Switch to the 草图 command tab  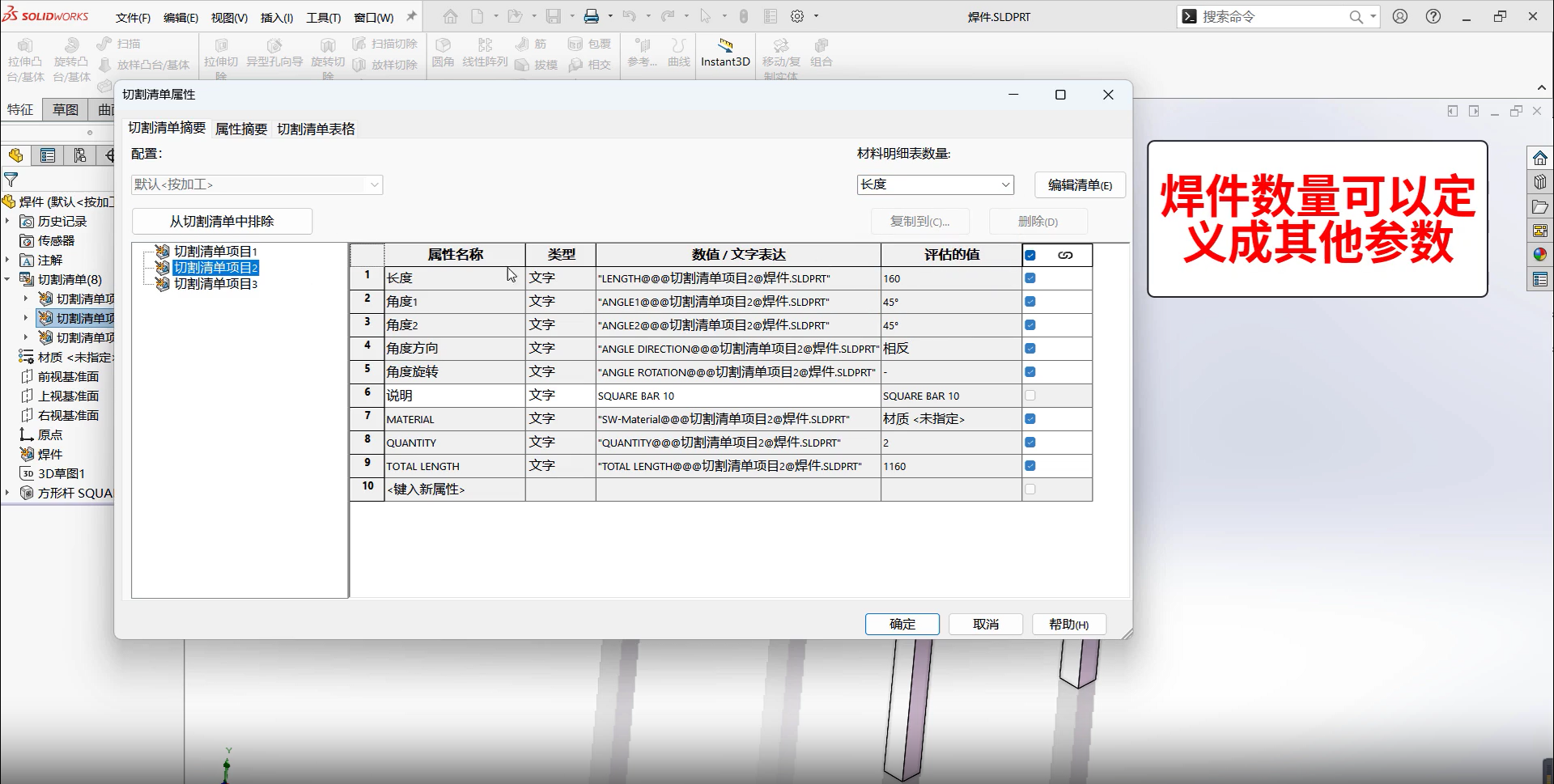click(66, 110)
